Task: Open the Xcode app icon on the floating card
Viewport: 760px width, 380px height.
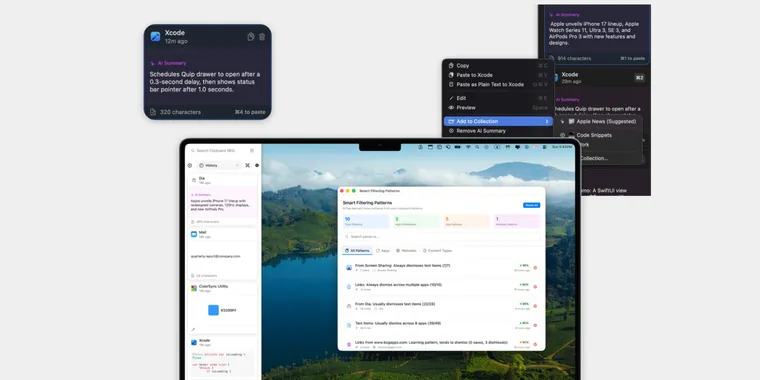Action: coord(155,37)
